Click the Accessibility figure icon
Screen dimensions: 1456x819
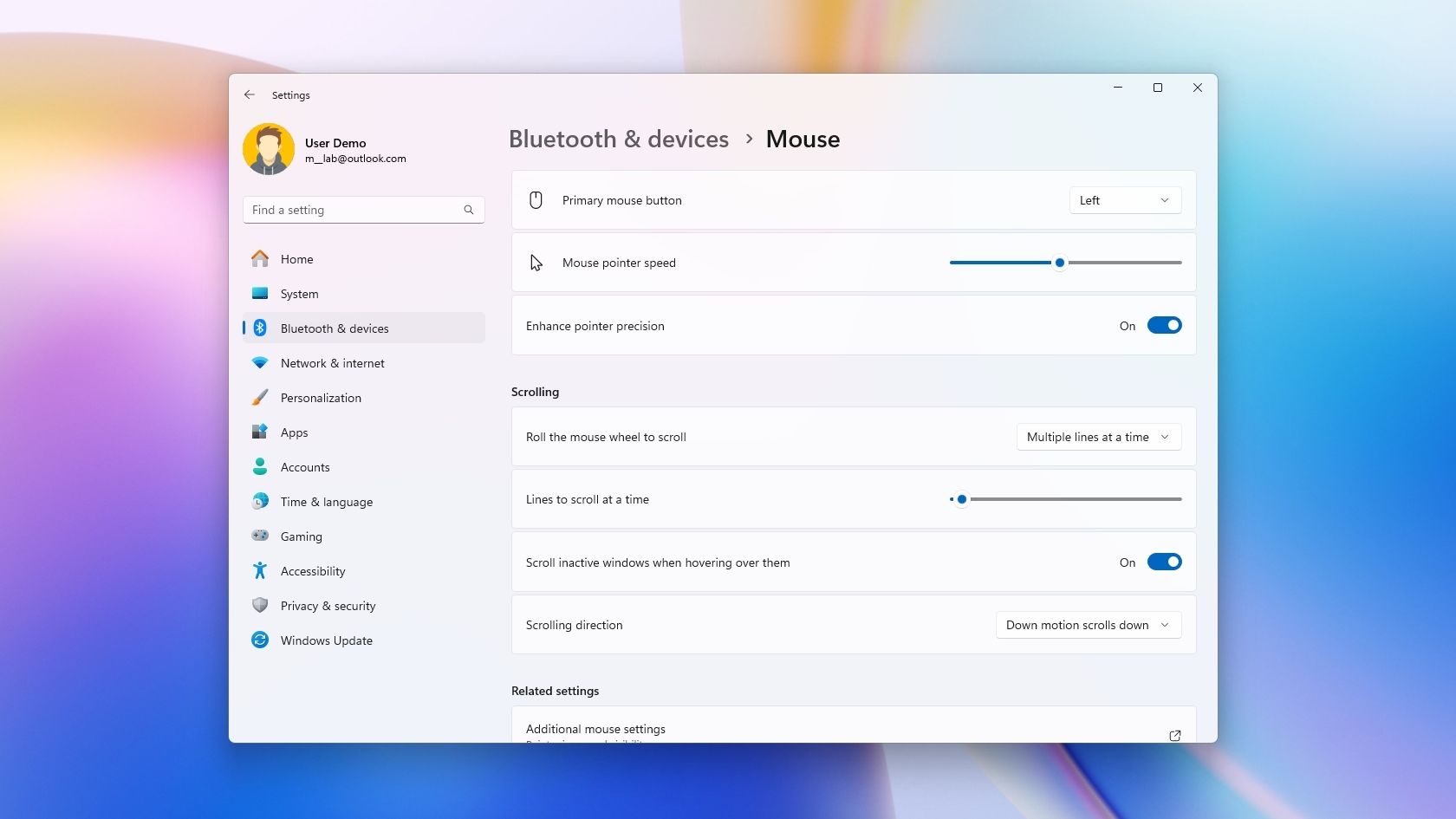pyautogui.click(x=260, y=571)
